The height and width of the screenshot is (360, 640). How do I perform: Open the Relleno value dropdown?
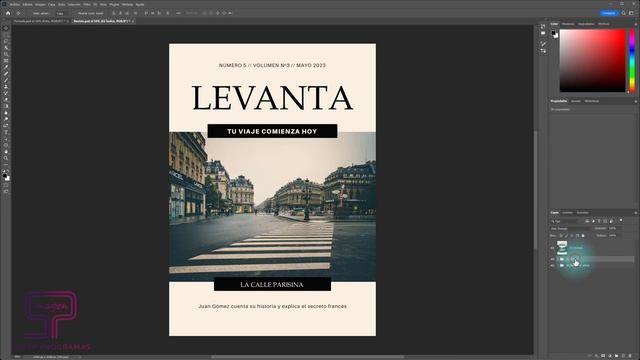point(615,236)
